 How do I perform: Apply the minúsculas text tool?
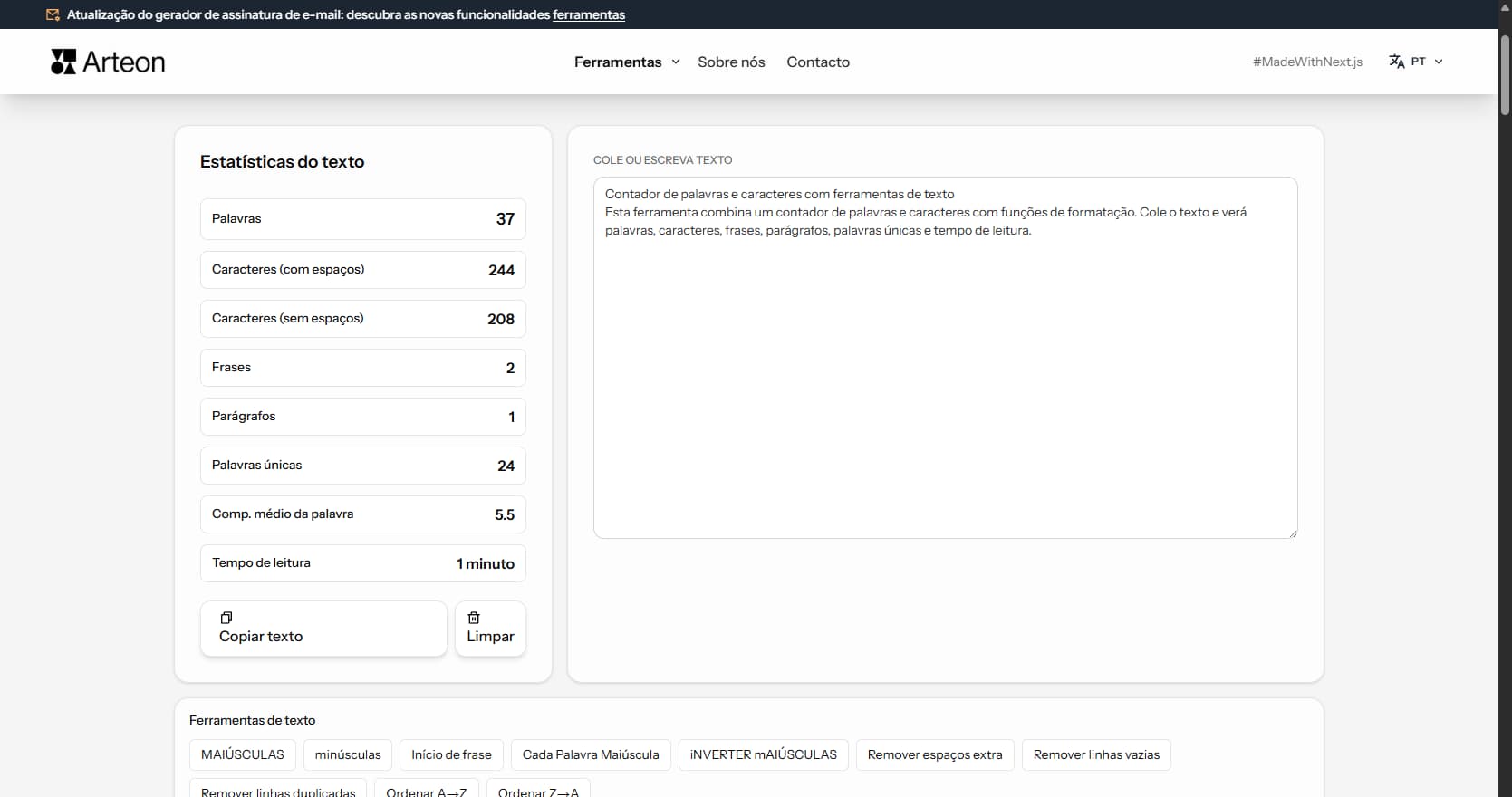[348, 754]
